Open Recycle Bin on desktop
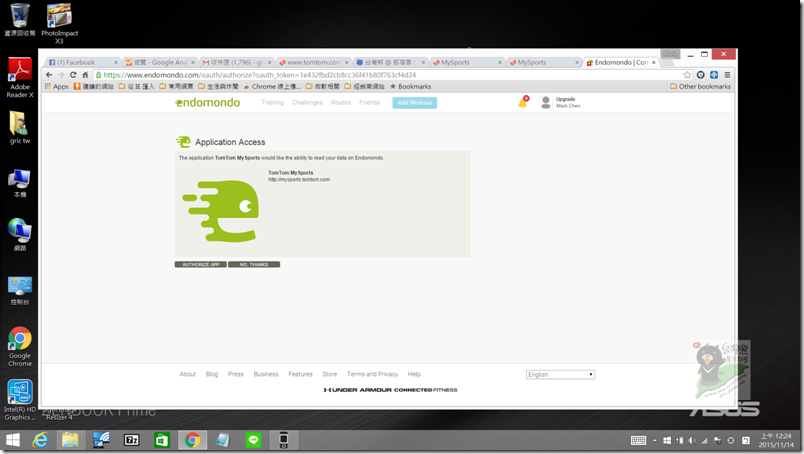The image size is (804, 454). click(19, 19)
